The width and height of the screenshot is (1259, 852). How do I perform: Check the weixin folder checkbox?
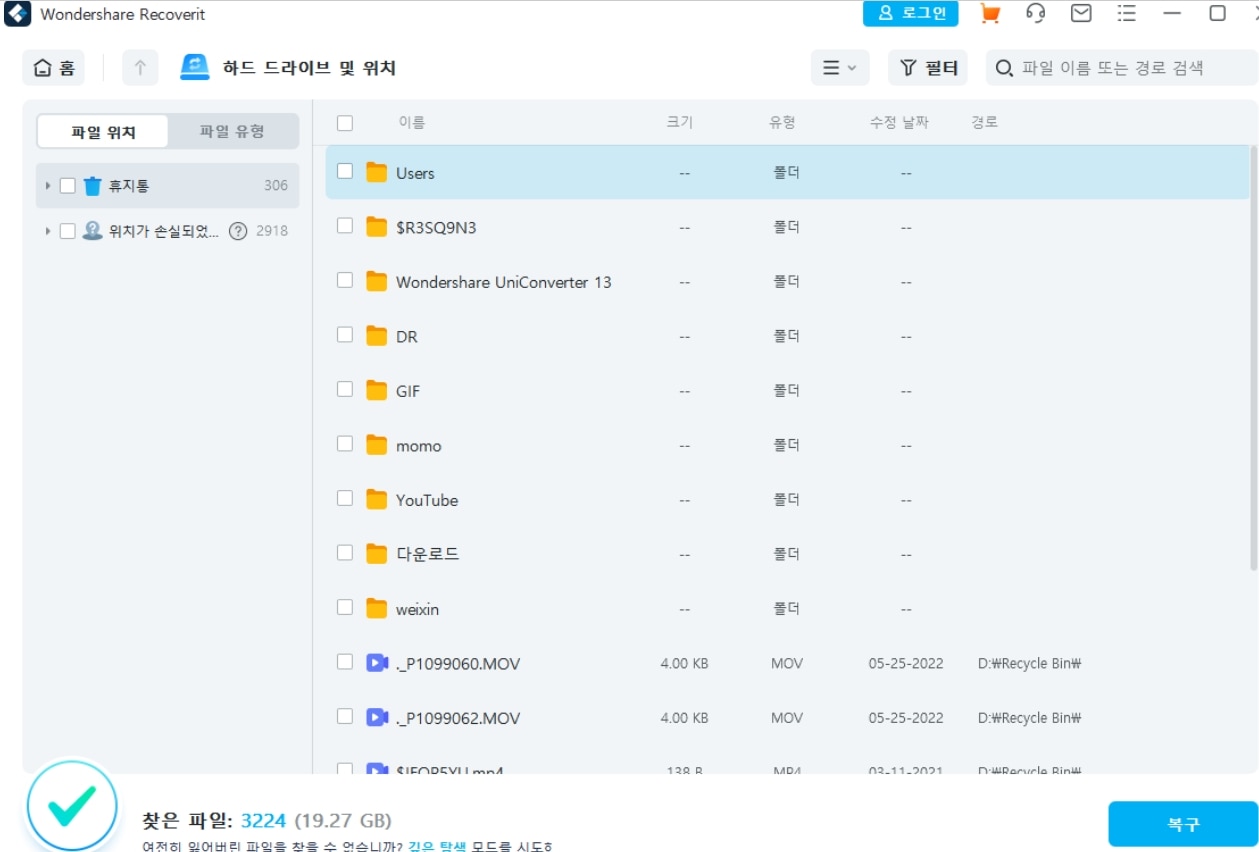pyautogui.click(x=345, y=607)
